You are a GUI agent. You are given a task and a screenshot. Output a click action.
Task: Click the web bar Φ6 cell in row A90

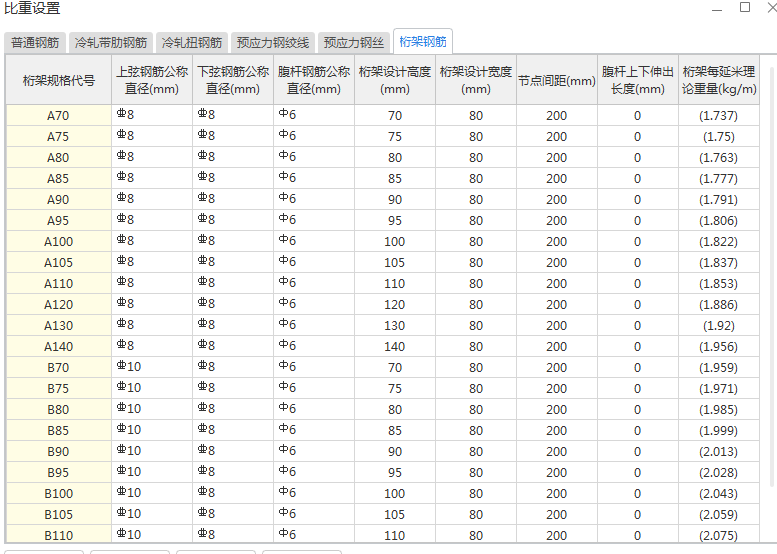[x=314, y=199]
